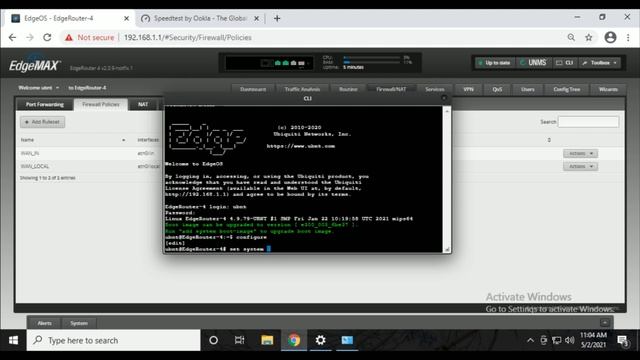Screen dimensions: 640x360
Task: Open the Users tab
Action: [527, 89]
